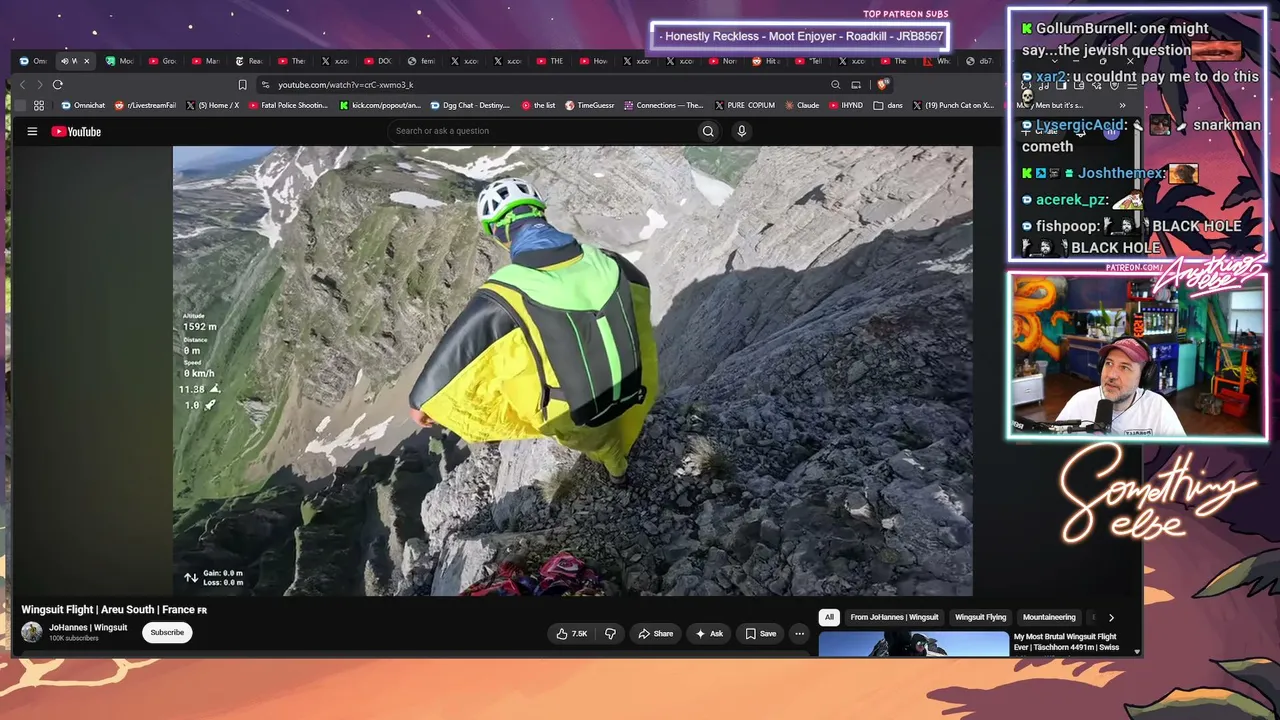Save the video to a playlist

pyautogui.click(x=761, y=633)
